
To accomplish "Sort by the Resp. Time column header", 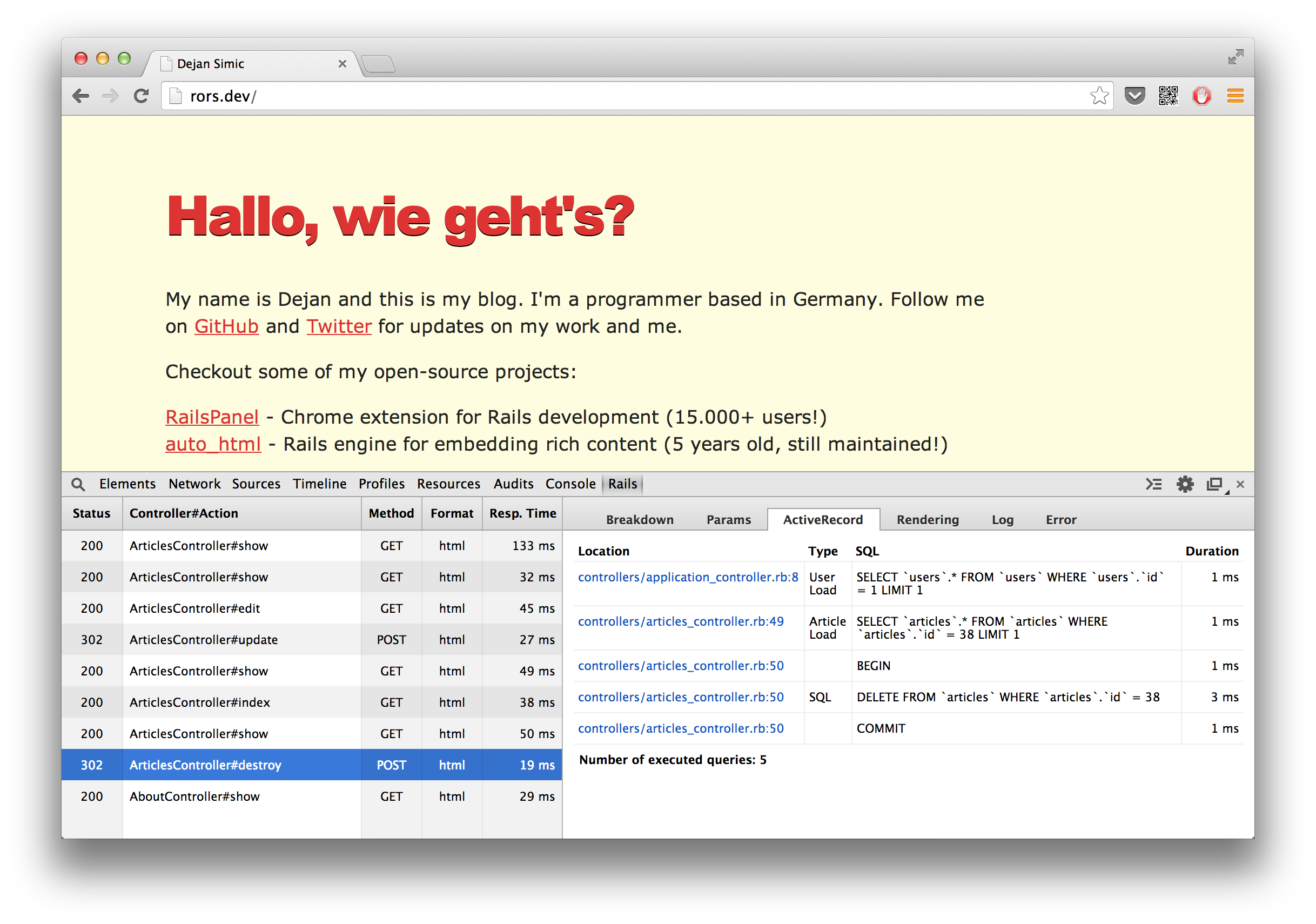I will click(522, 513).
